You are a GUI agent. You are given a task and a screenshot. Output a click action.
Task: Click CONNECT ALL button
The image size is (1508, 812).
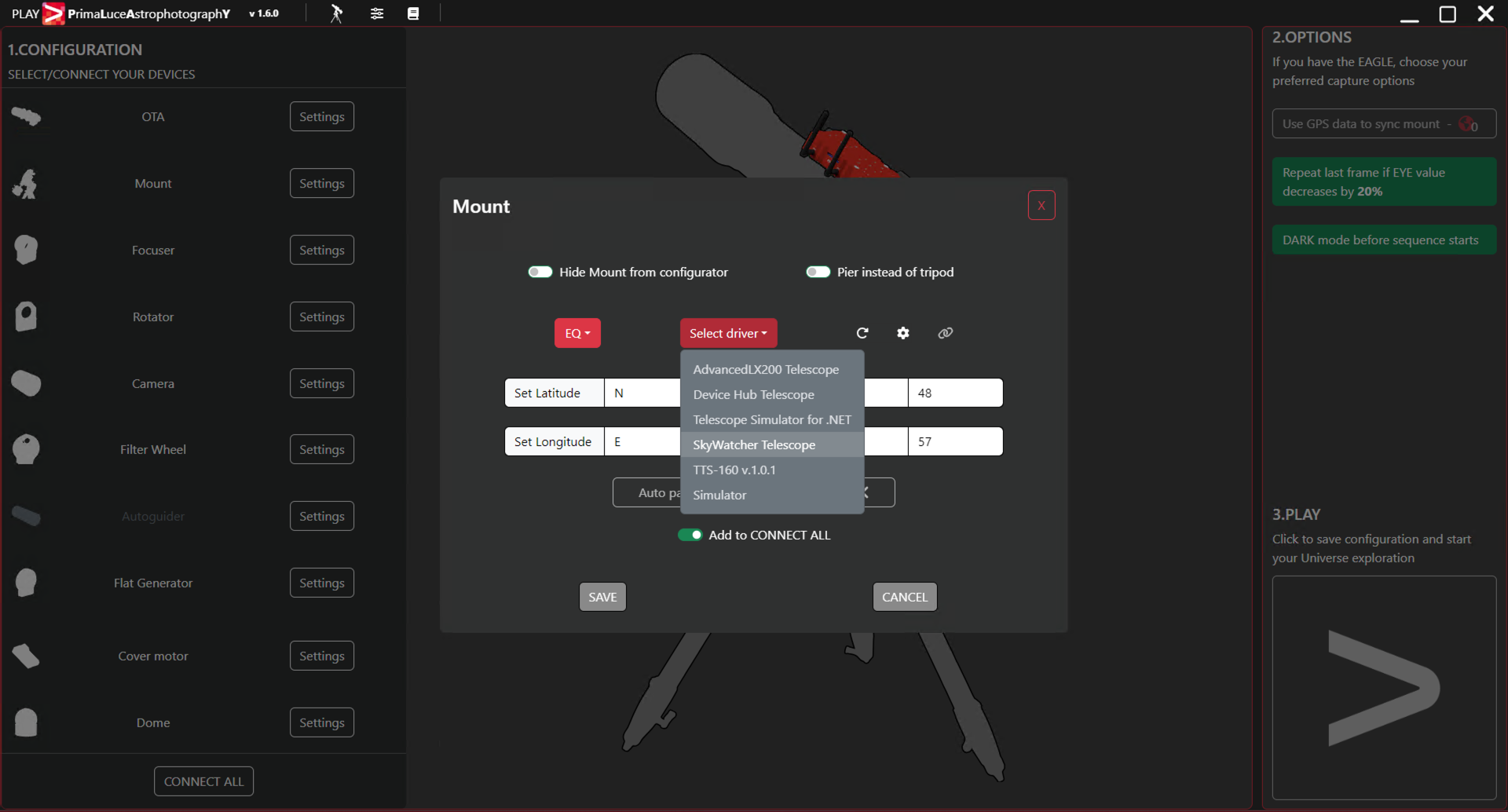204,781
